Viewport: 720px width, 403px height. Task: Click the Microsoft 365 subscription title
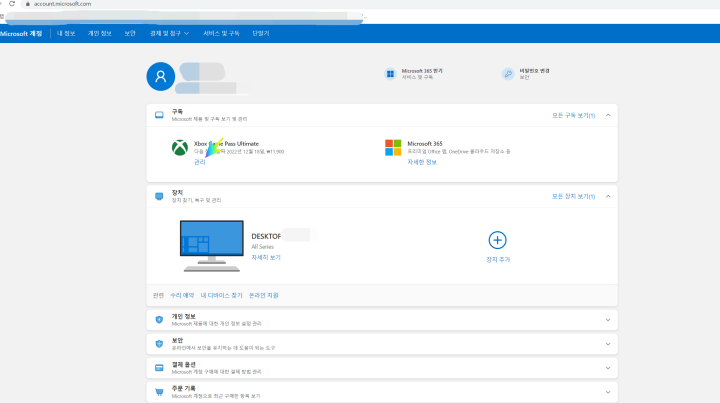(x=425, y=144)
